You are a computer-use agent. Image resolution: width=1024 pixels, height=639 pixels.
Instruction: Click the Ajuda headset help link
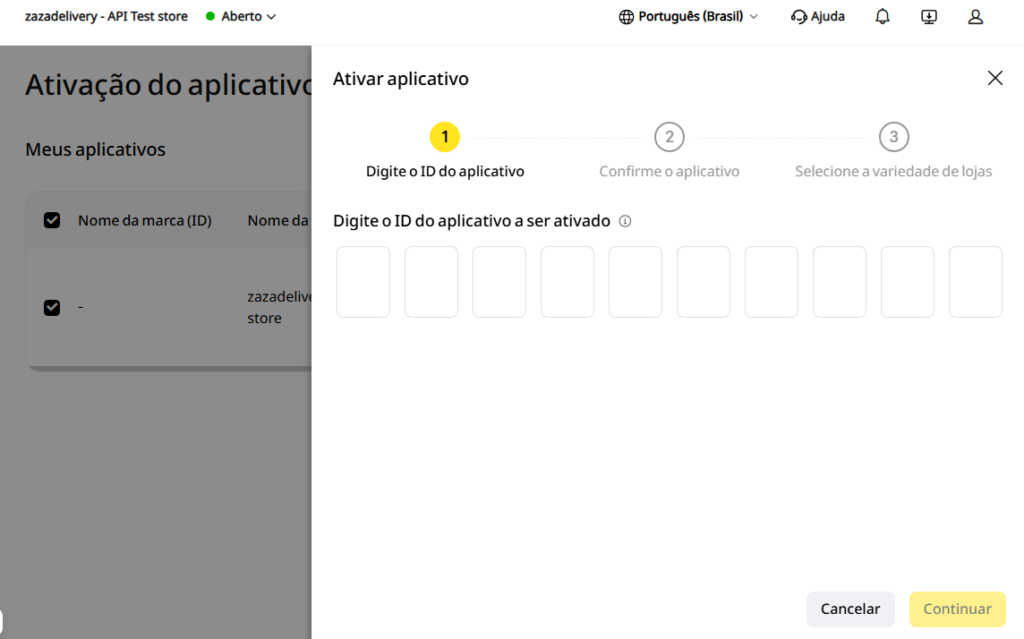818,16
